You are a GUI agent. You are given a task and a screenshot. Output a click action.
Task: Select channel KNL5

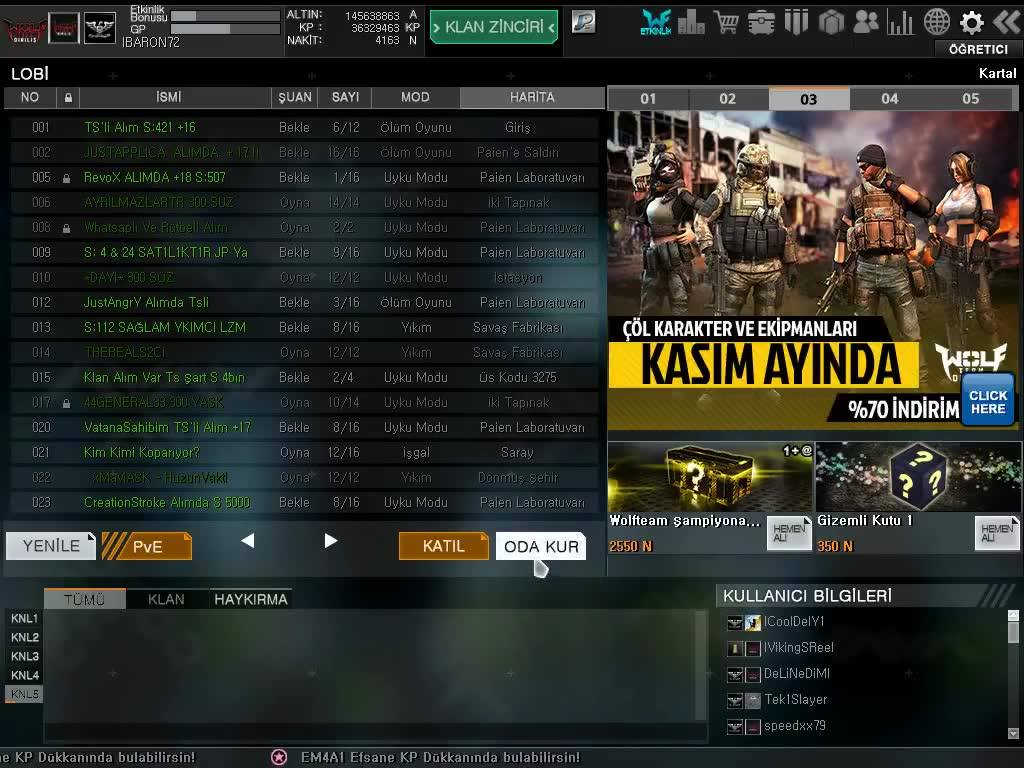24,694
